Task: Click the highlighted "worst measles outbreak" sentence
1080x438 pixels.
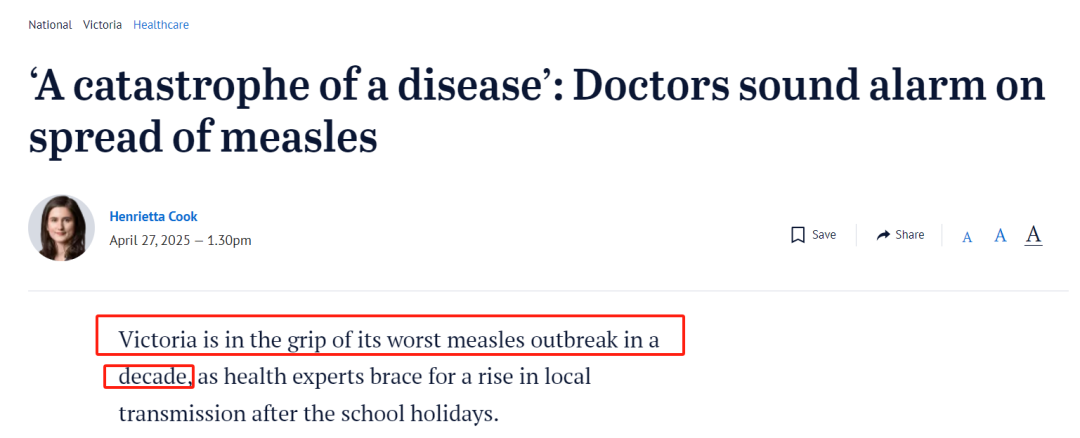Action: pyautogui.click(x=389, y=340)
